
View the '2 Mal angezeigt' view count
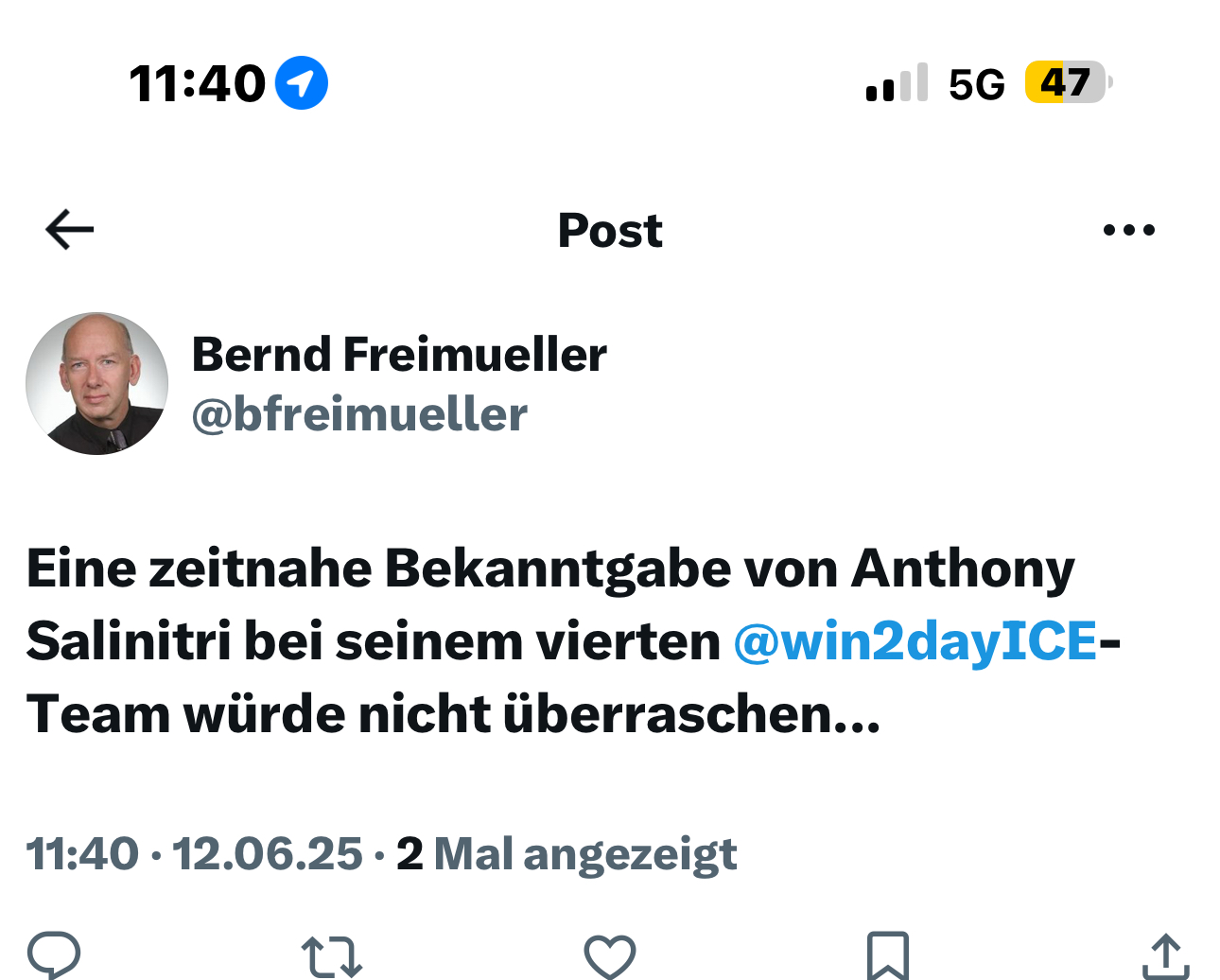(566, 854)
